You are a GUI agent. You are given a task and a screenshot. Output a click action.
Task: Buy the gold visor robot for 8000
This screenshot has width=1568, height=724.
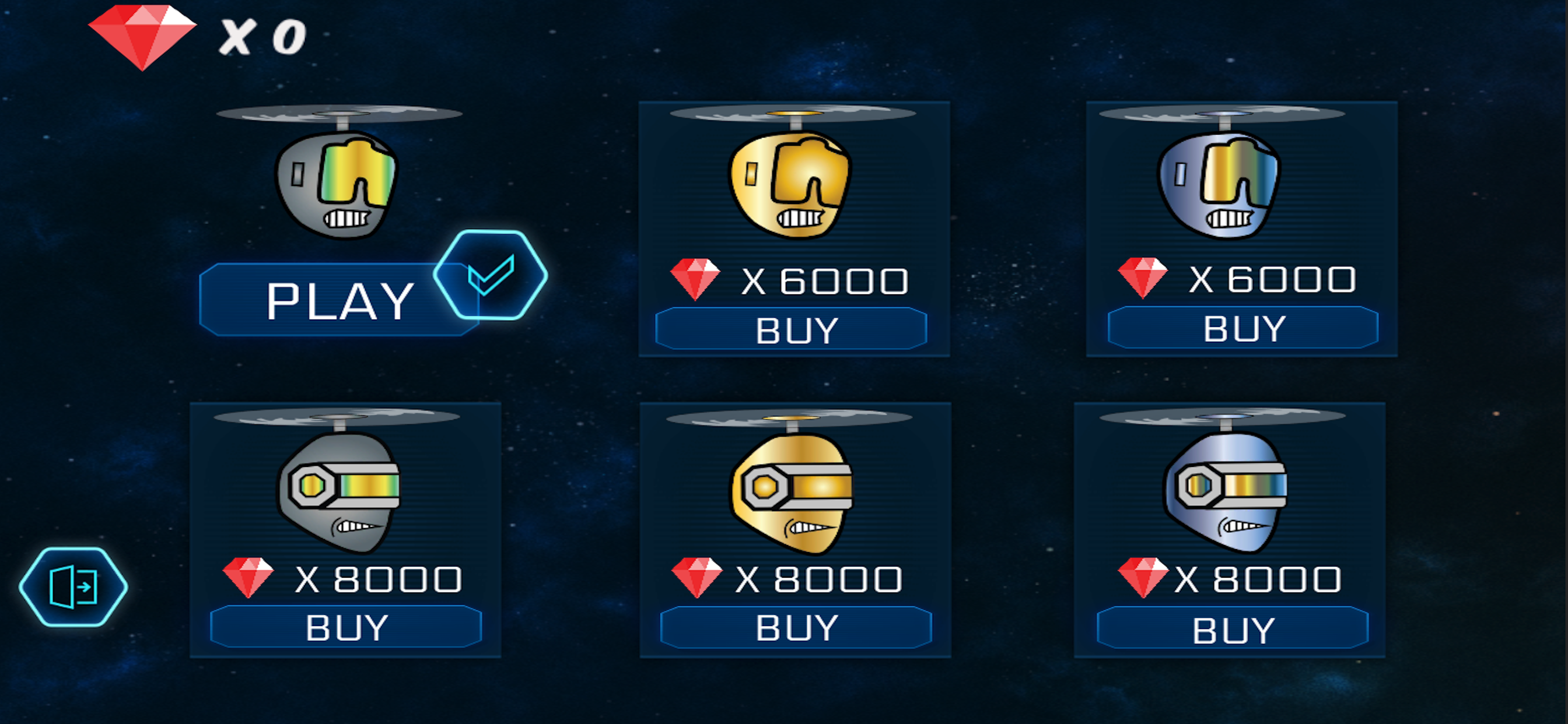point(796,627)
